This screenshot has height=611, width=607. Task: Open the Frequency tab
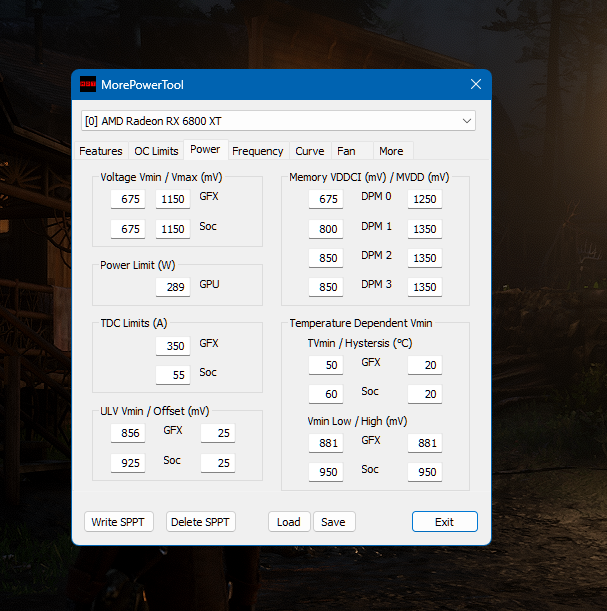258,151
